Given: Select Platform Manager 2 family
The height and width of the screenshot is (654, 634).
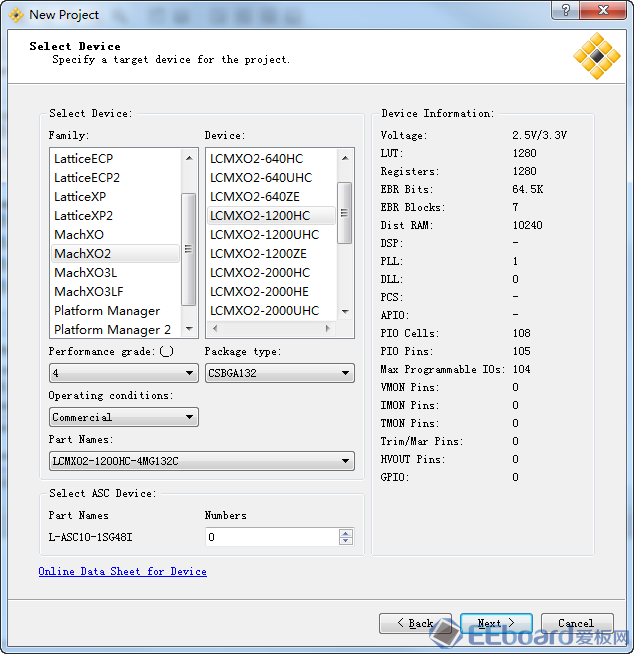Looking at the screenshot, I should coord(112,330).
